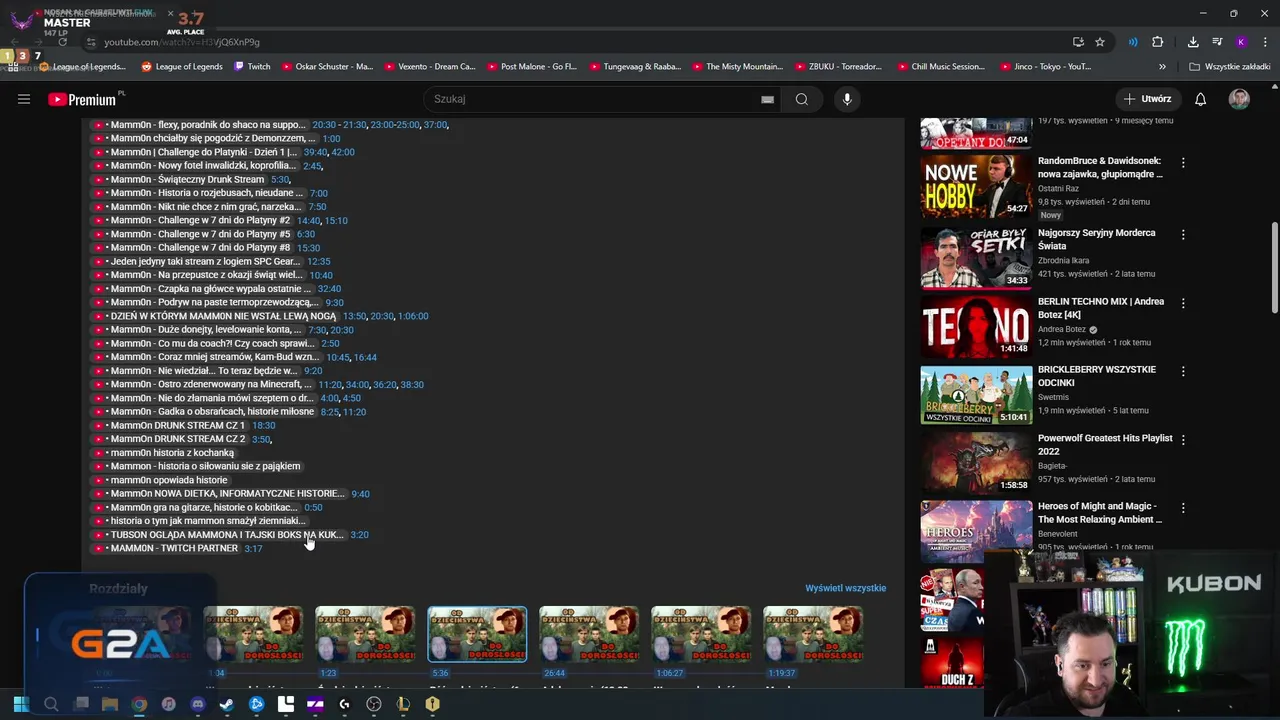Screen dimensions: 1280x720
Task: Jump to timestamp 1:06:00
Action: pos(413,316)
